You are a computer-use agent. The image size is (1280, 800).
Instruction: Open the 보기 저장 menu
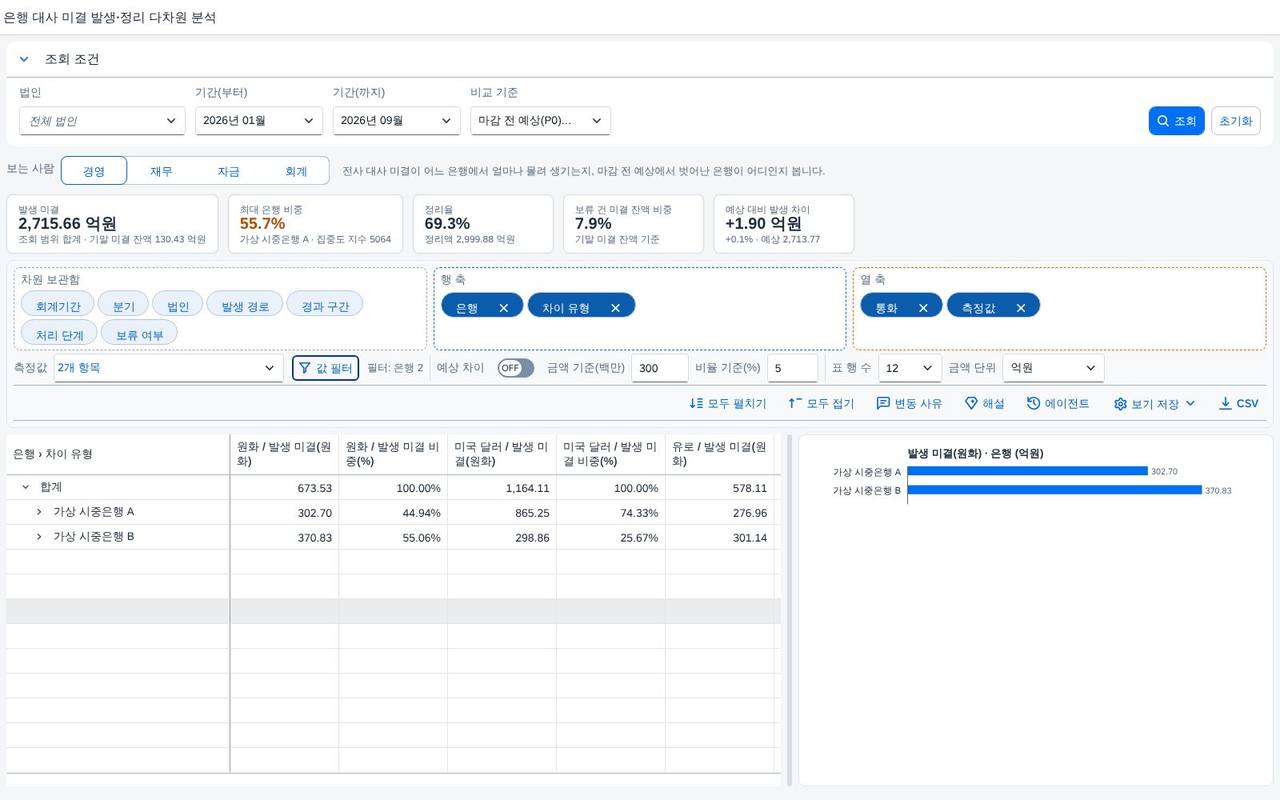click(1155, 404)
